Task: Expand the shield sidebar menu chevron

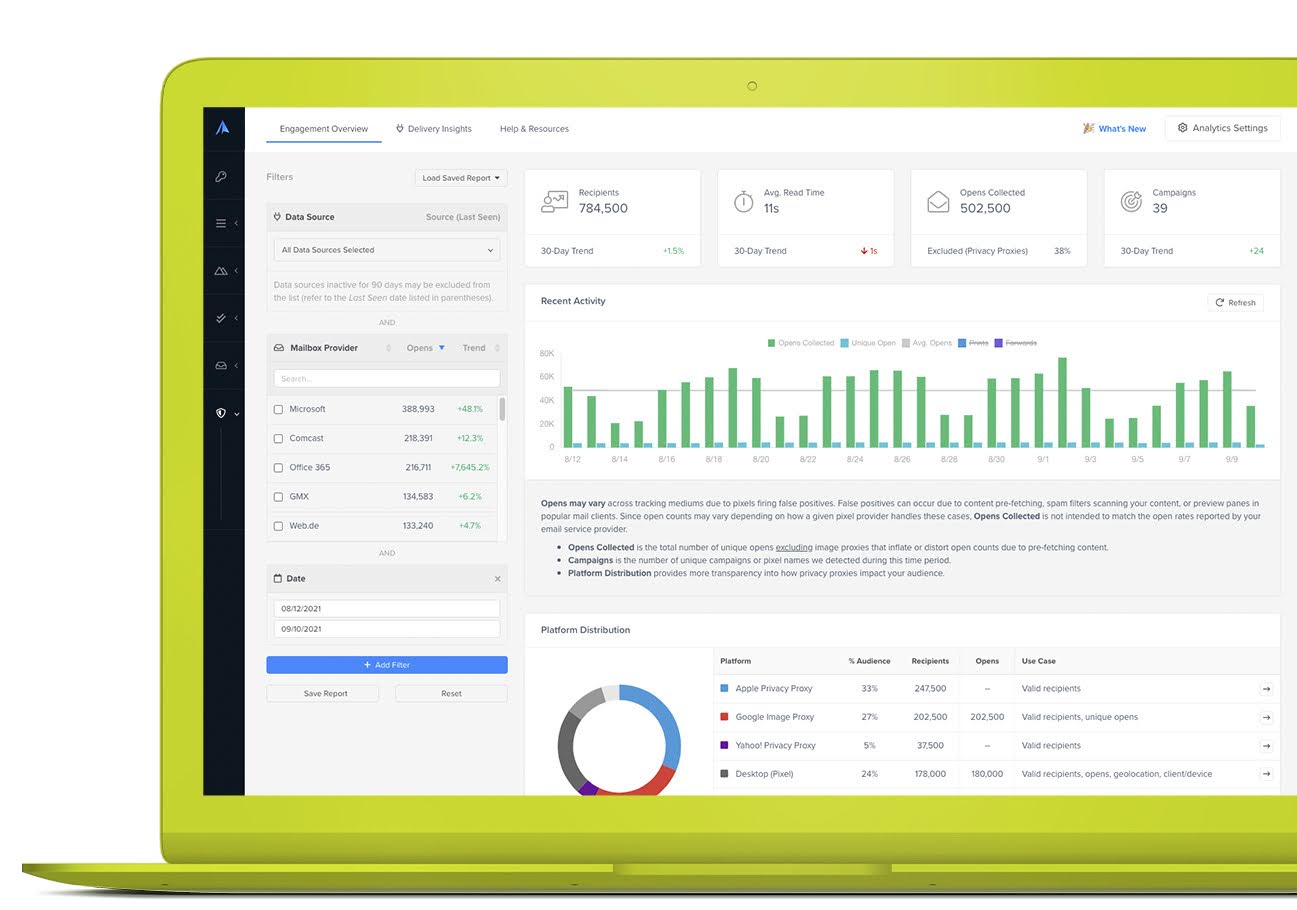Action: (x=237, y=413)
